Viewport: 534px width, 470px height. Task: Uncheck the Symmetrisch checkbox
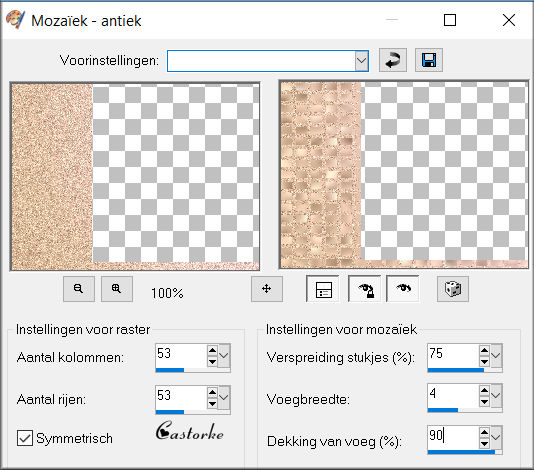click(x=25, y=438)
